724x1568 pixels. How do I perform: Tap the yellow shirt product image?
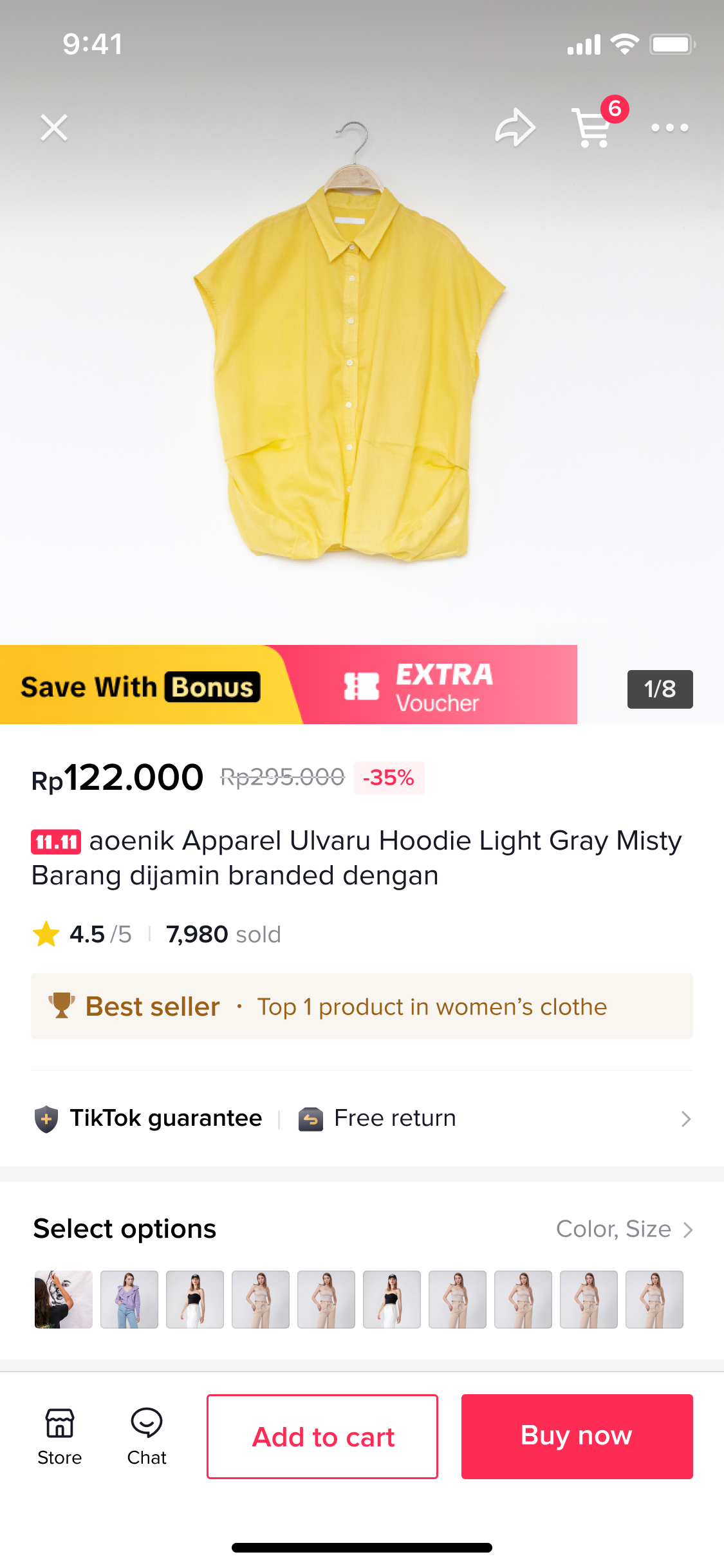click(x=351, y=360)
